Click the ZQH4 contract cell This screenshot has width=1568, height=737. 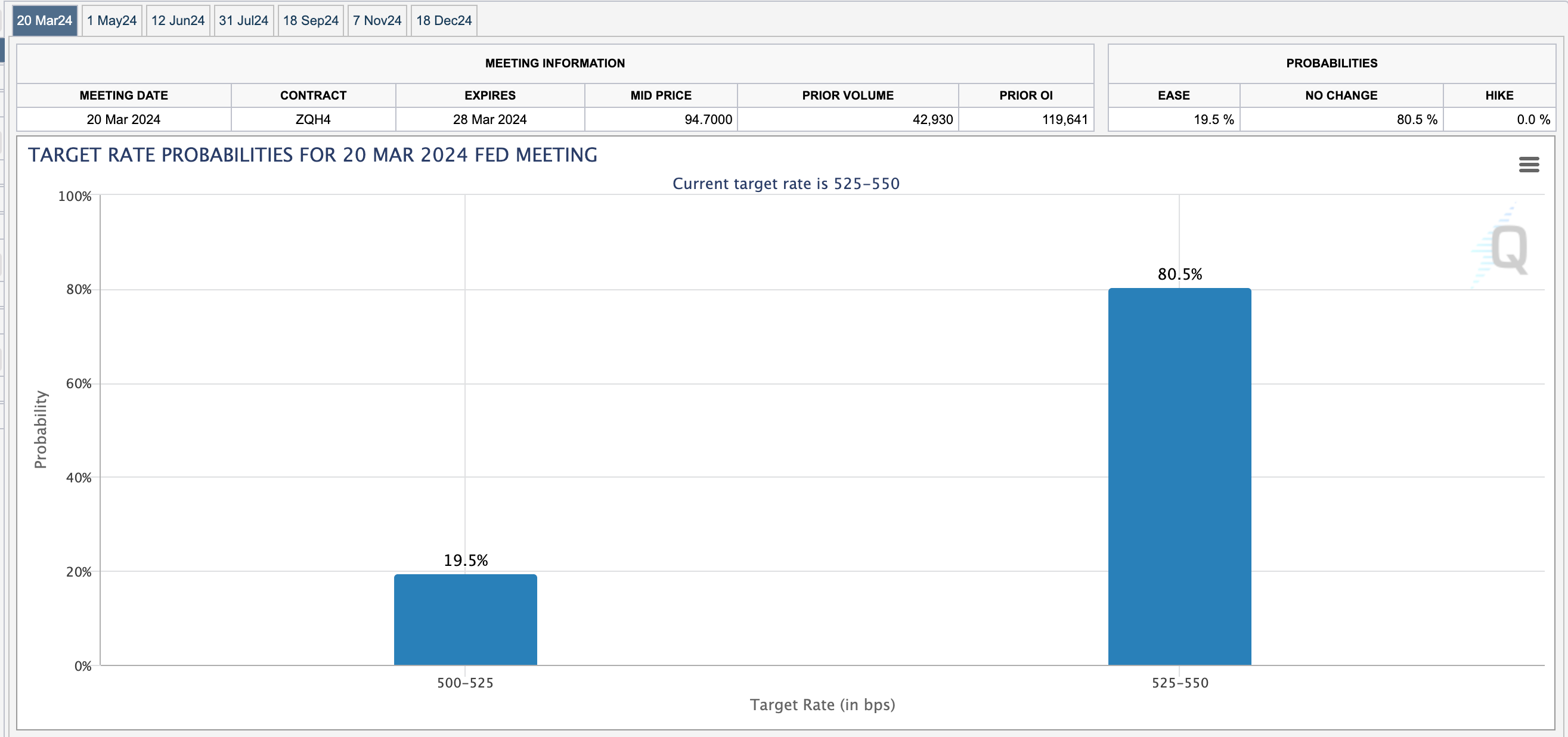click(313, 119)
